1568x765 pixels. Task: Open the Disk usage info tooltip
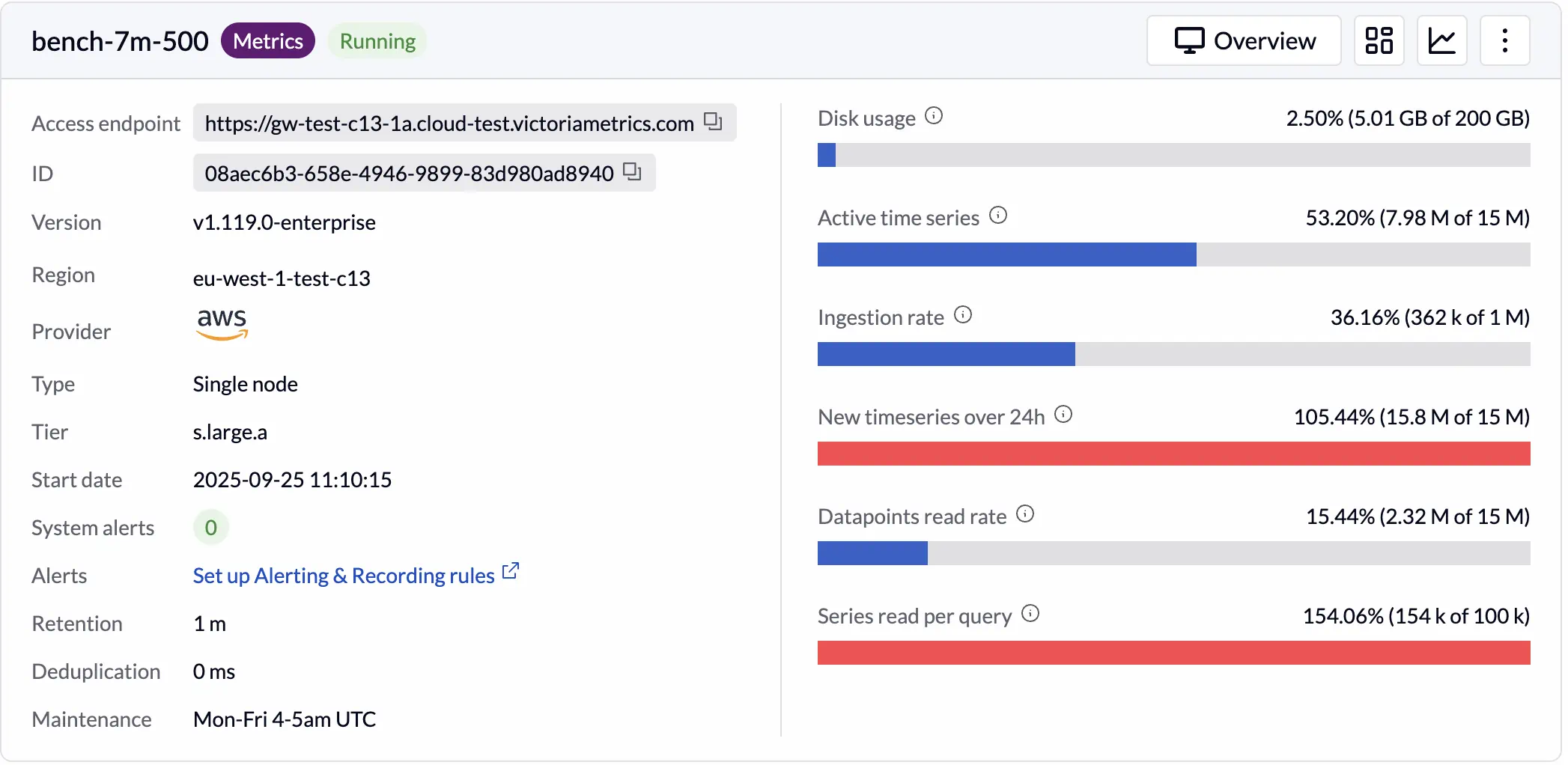tap(933, 116)
